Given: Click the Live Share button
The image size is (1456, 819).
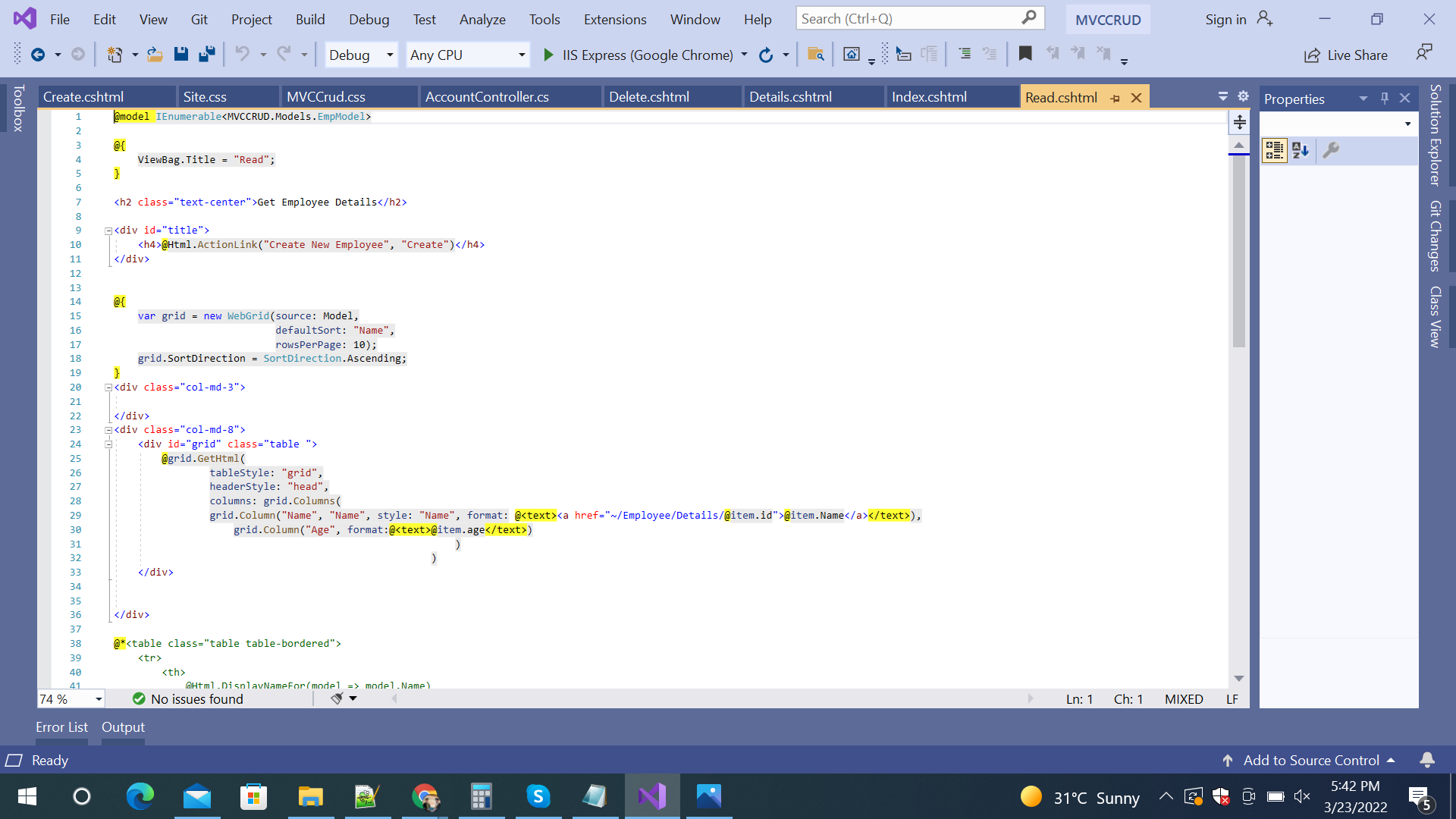Looking at the screenshot, I should (x=1346, y=55).
